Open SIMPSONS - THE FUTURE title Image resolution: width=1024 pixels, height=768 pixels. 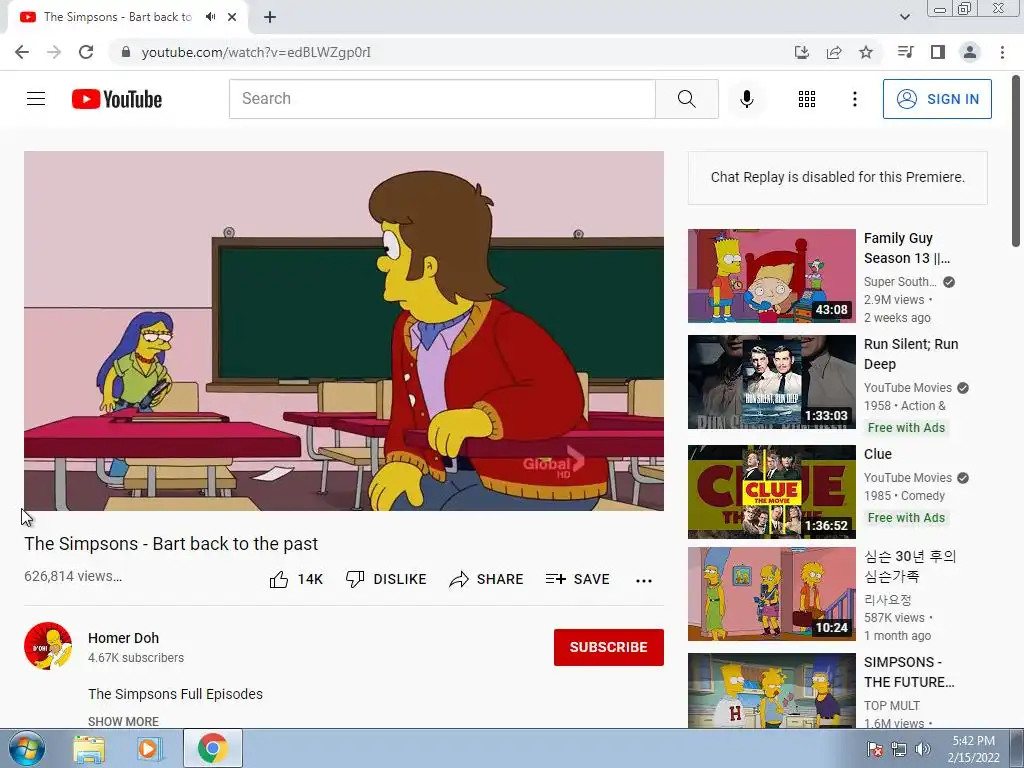[x=909, y=672]
